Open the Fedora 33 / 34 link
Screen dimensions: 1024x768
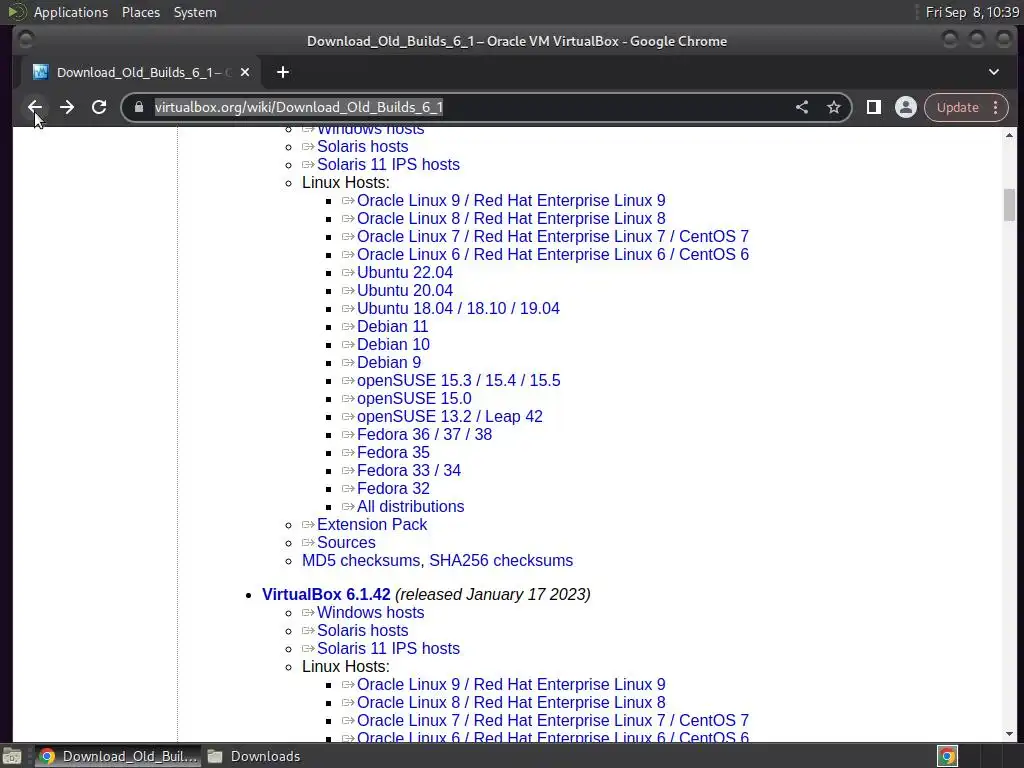(409, 471)
